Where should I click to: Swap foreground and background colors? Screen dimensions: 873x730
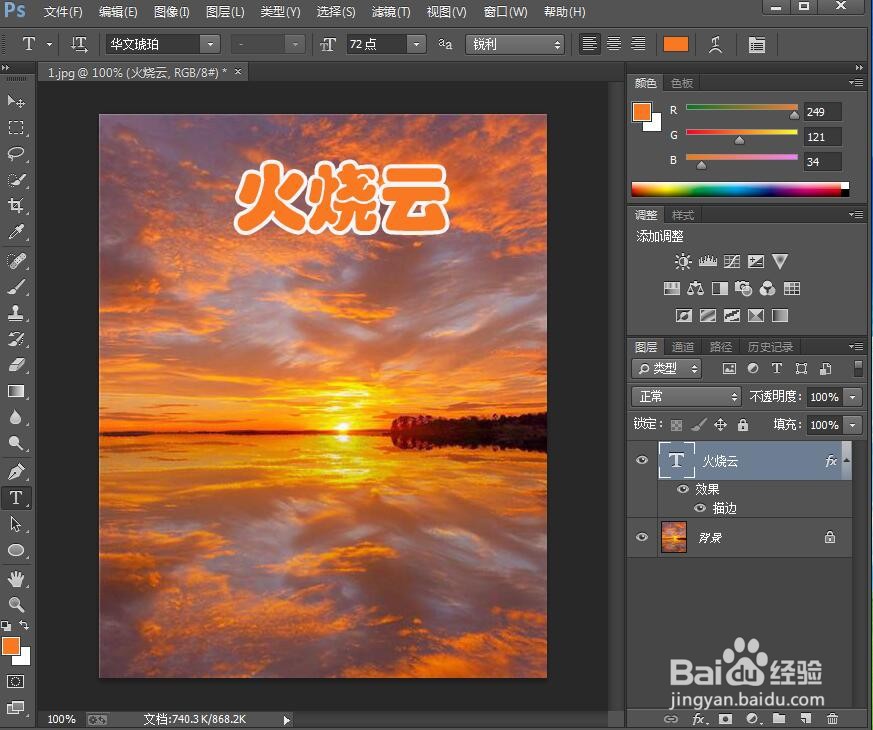[x=24, y=625]
